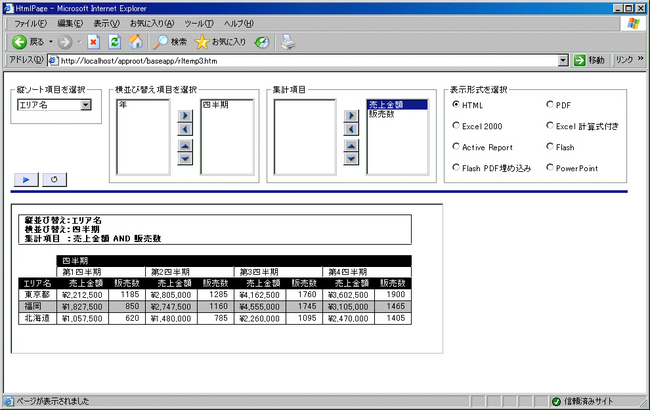Expand the address bar URL dropdown
Image resolution: width=650 pixels, height=410 pixels.
578,61
